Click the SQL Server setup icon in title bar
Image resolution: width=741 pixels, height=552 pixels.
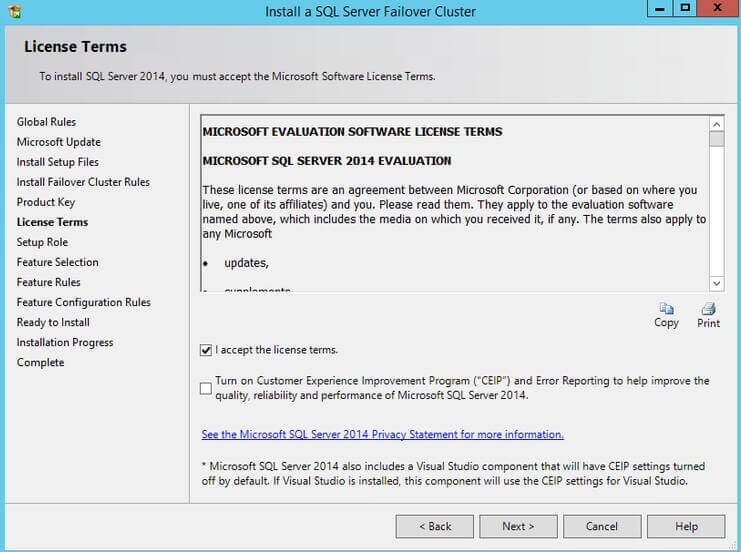15,11
